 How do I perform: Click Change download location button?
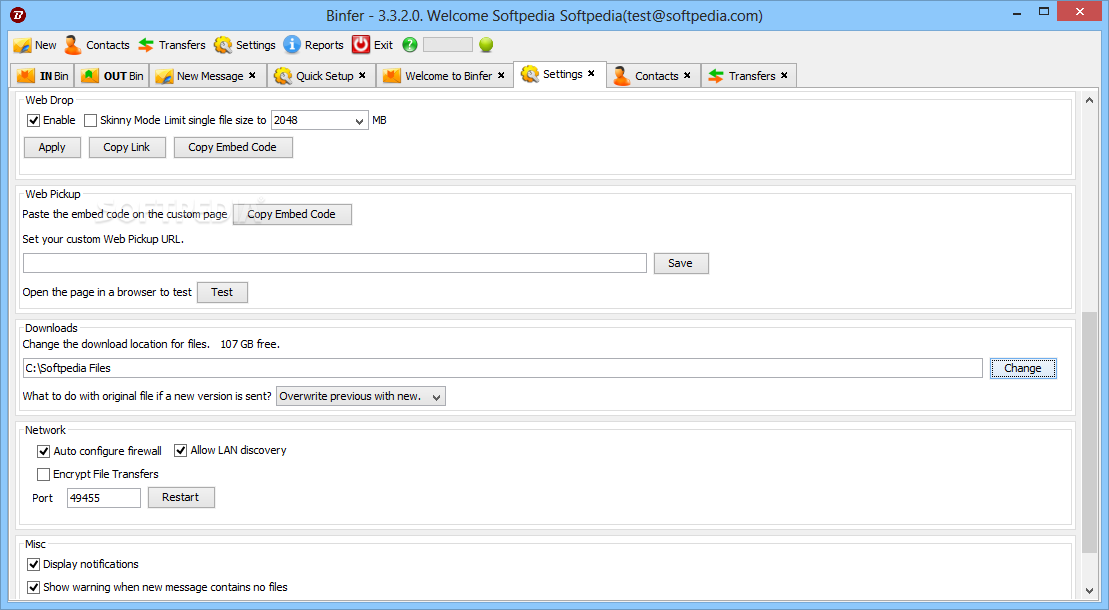1023,368
